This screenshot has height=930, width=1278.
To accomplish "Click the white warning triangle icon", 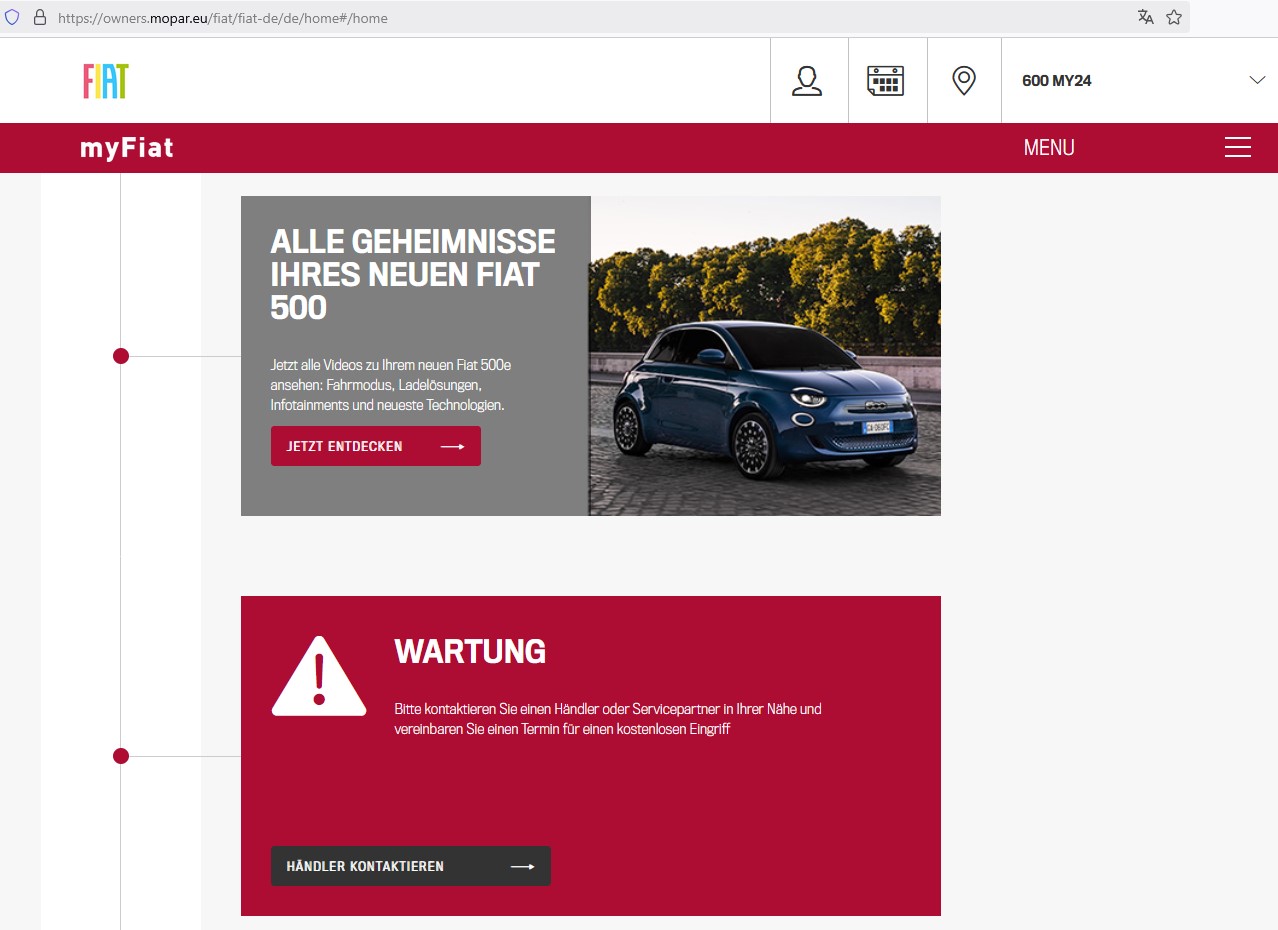I will click(x=319, y=677).
